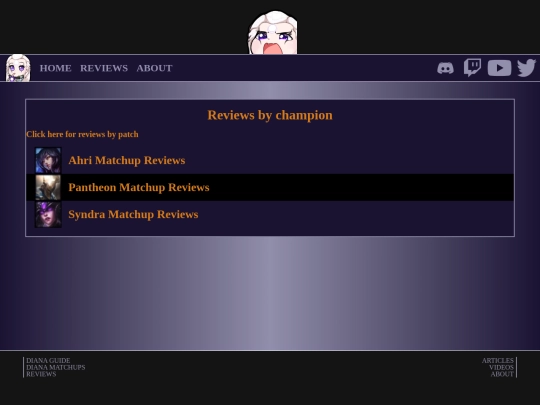Click the chibi Diana logo in navbar
Image resolution: width=540 pixels, height=405 pixels.
[18, 68]
